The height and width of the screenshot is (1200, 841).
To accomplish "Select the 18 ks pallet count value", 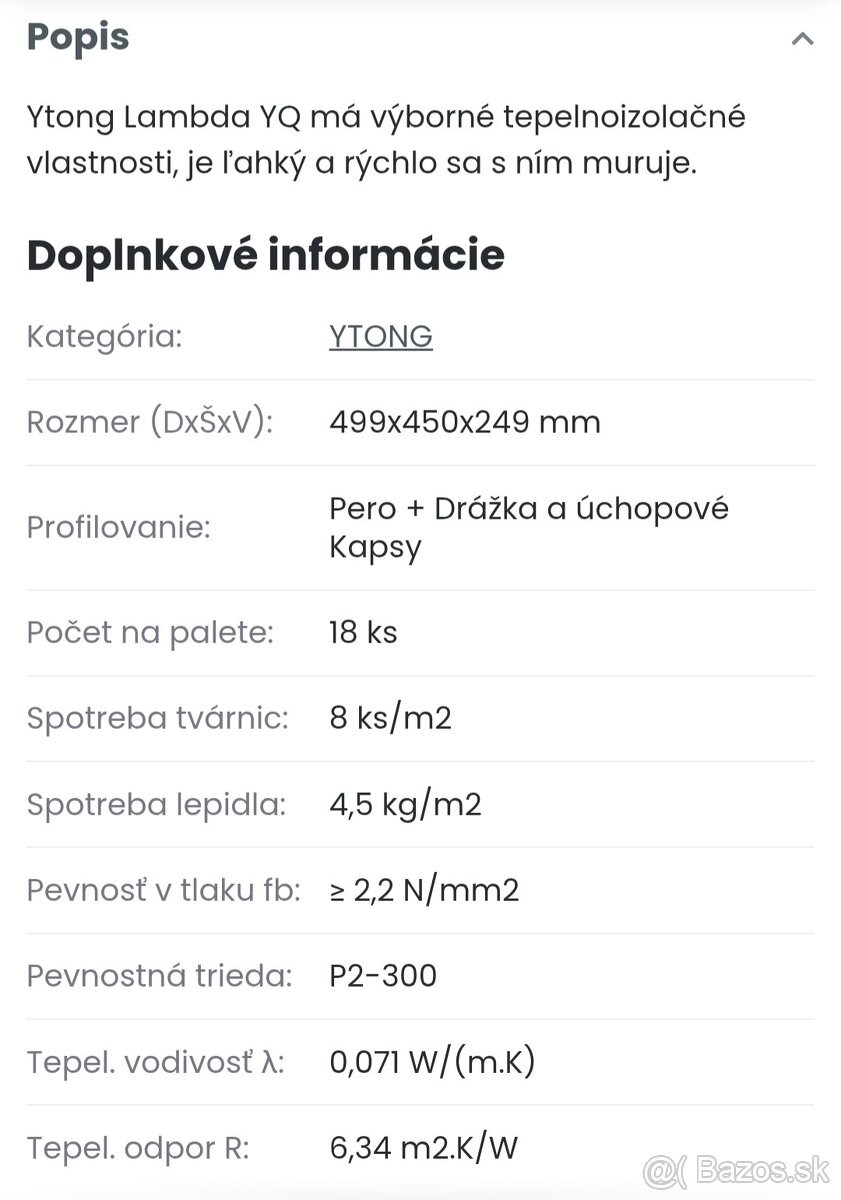I will click(363, 633).
